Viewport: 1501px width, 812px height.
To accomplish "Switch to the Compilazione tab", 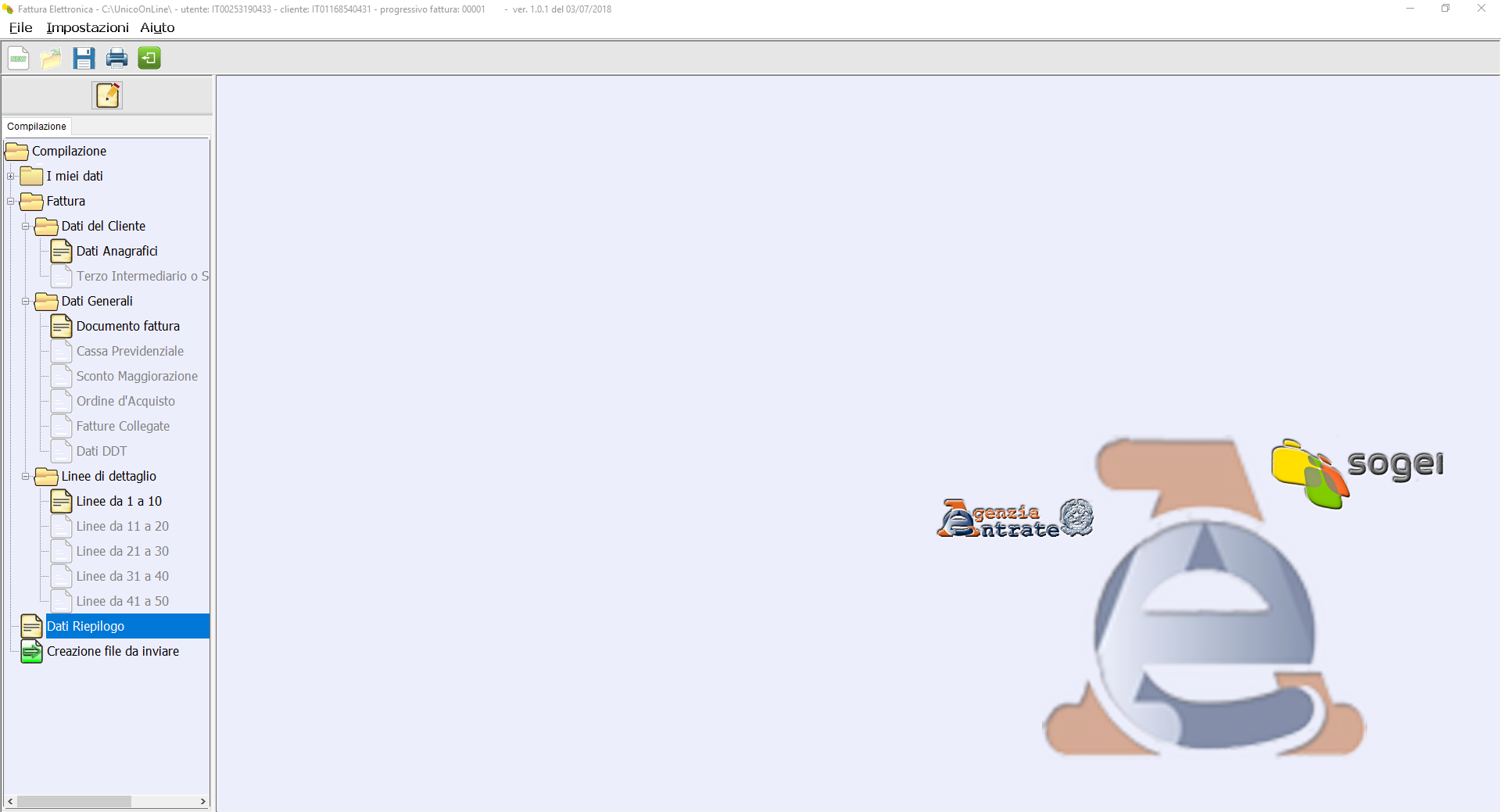I will click(x=37, y=127).
